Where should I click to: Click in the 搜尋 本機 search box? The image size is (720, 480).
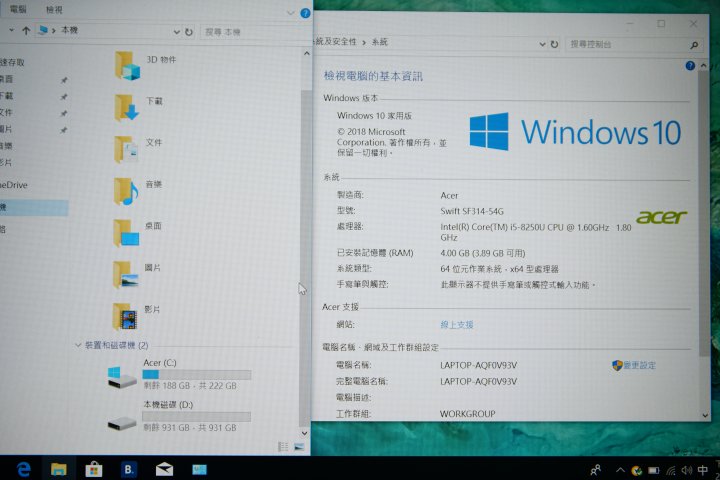coord(255,32)
